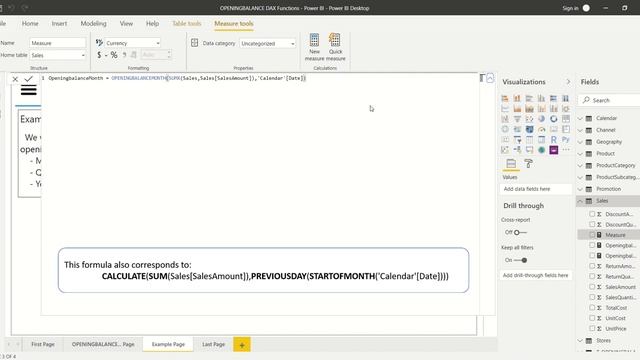640x360 pixels.
Task: Select the ribbon chart visual
Action: pyautogui.click(x=566, y=109)
